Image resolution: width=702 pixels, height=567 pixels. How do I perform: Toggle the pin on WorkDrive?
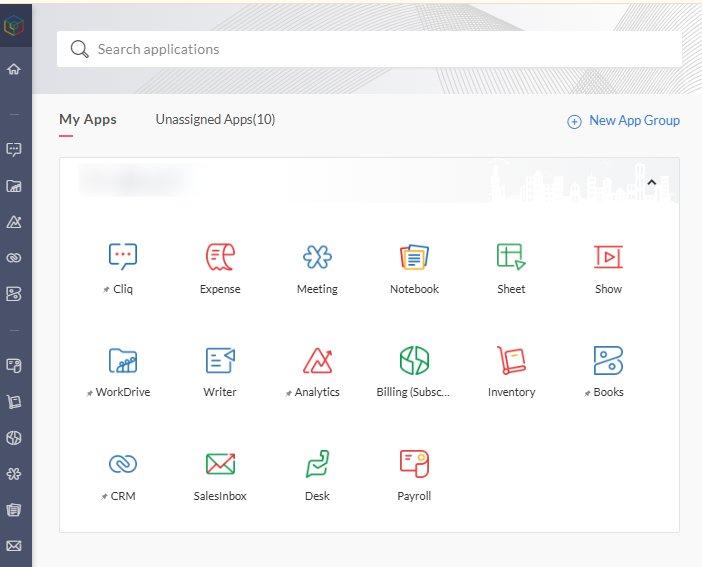point(90,393)
